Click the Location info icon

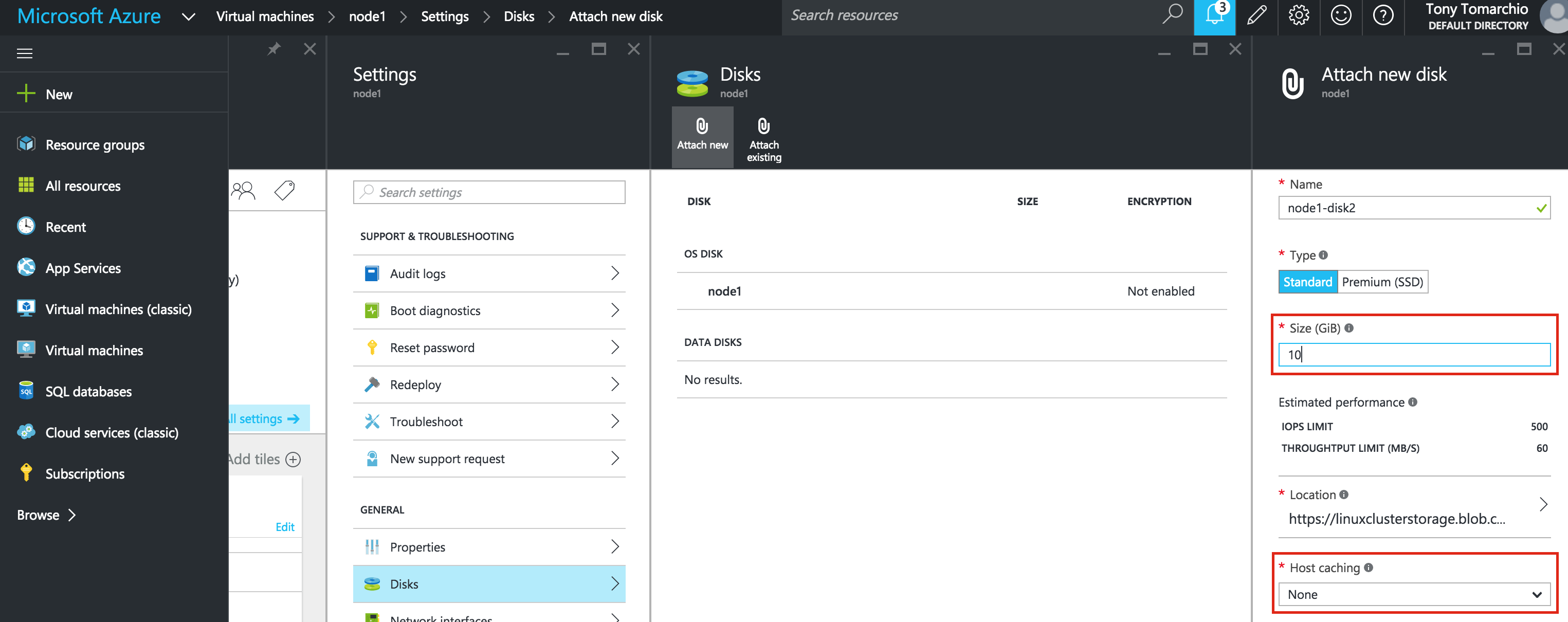(x=1344, y=495)
